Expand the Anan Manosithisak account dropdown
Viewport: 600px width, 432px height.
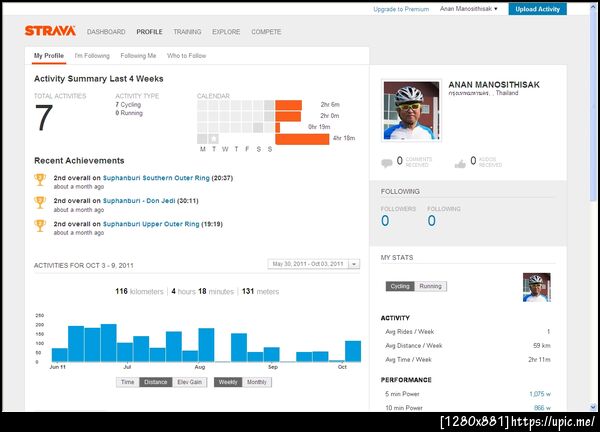[468, 8]
